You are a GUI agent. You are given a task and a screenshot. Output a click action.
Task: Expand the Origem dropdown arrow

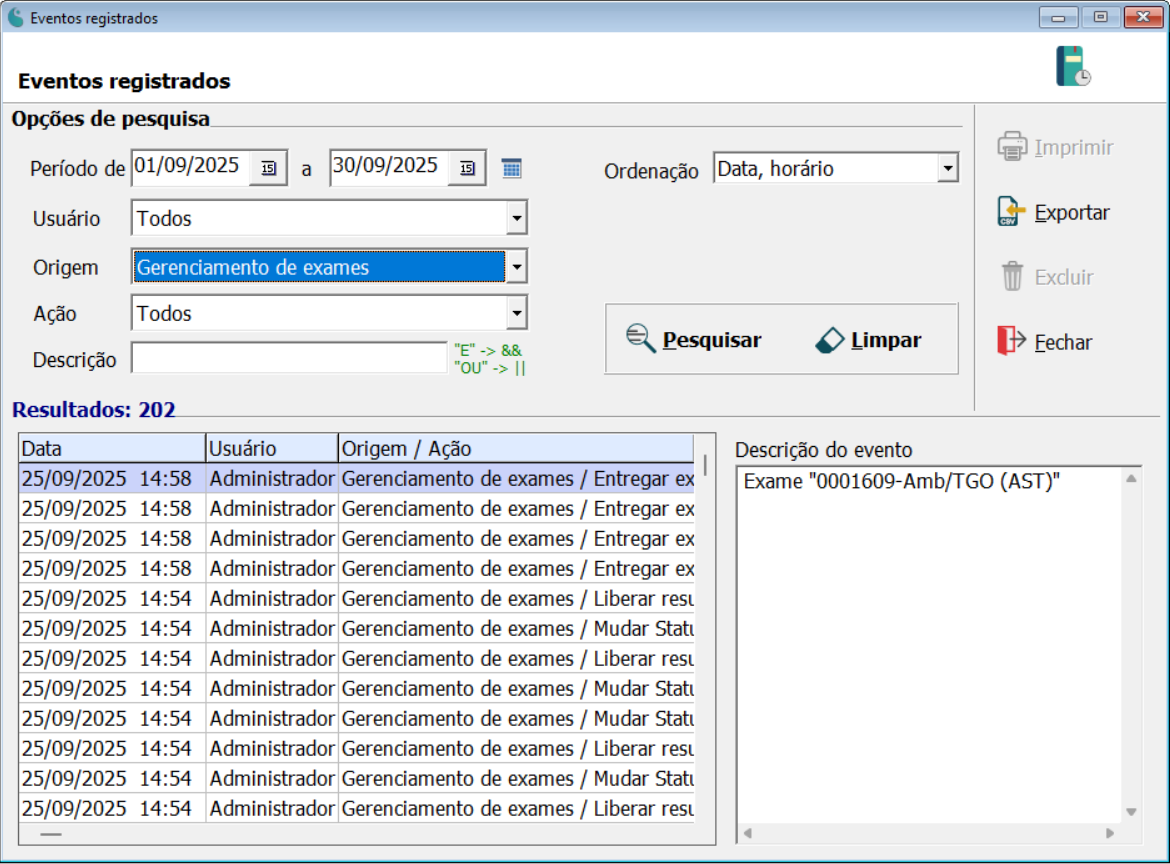coord(516,267)
